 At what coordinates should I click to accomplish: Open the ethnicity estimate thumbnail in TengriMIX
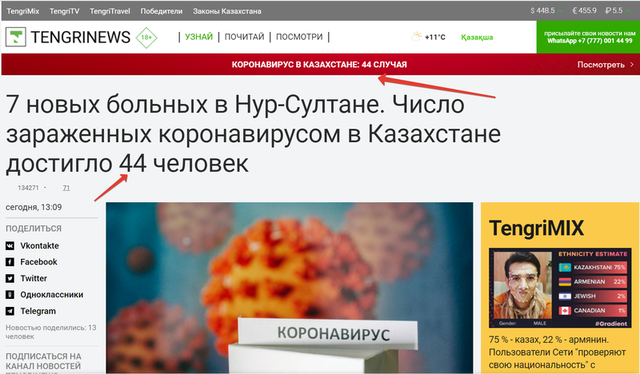point(560,288)
